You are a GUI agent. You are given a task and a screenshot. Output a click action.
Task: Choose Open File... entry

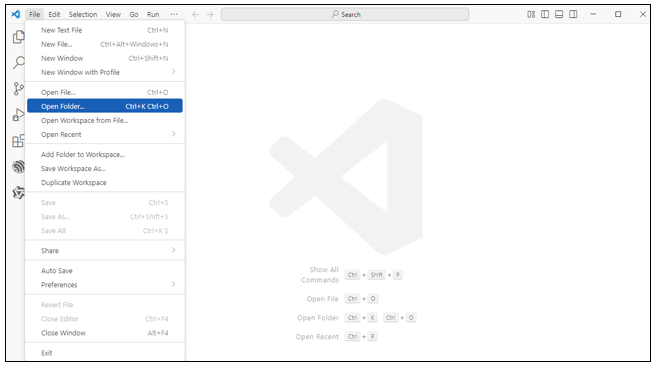(x=105, y=92)
